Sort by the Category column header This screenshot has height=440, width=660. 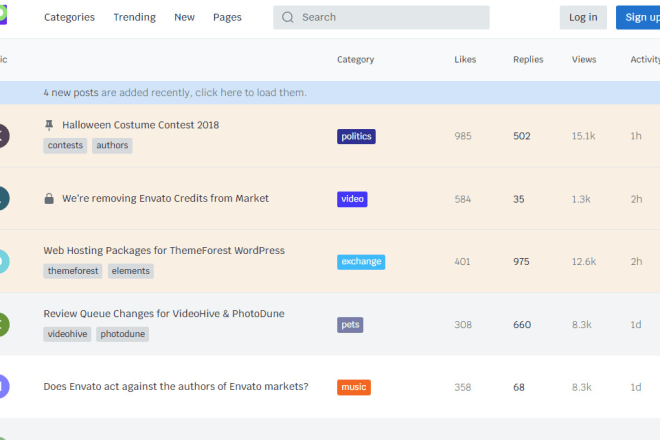355,60
